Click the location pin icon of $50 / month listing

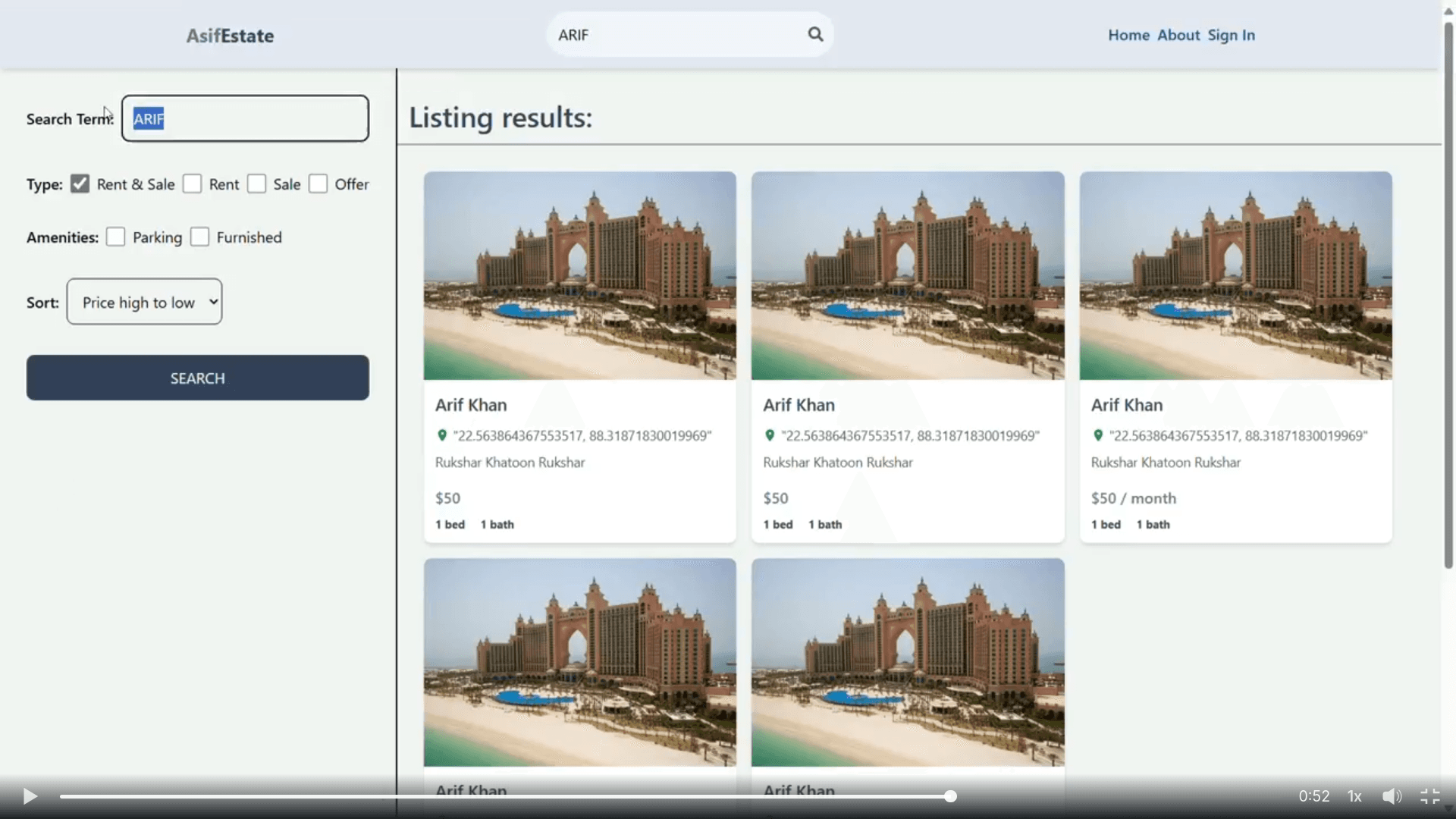point(1097,435)
